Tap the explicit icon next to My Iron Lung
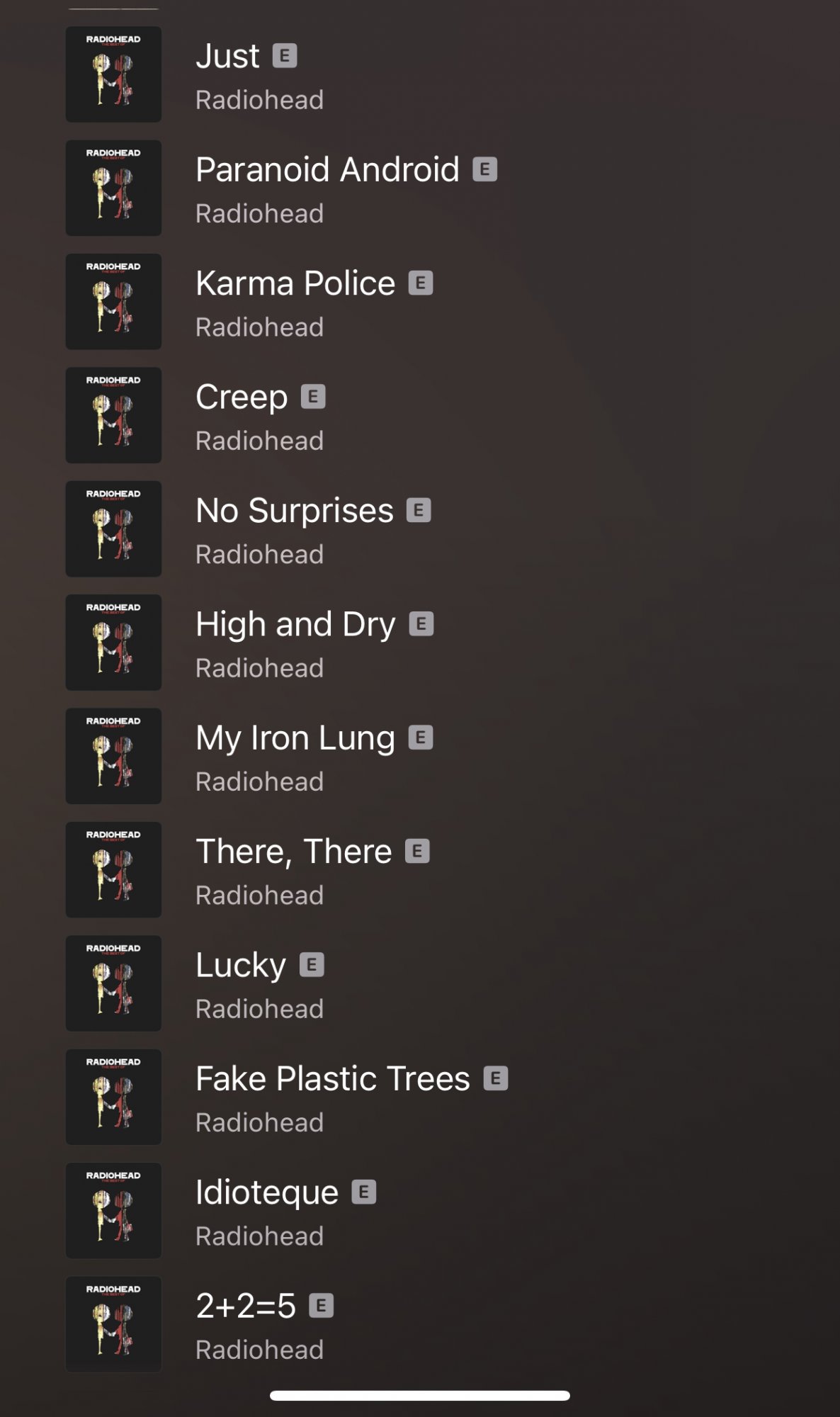 tap(421, 738)
